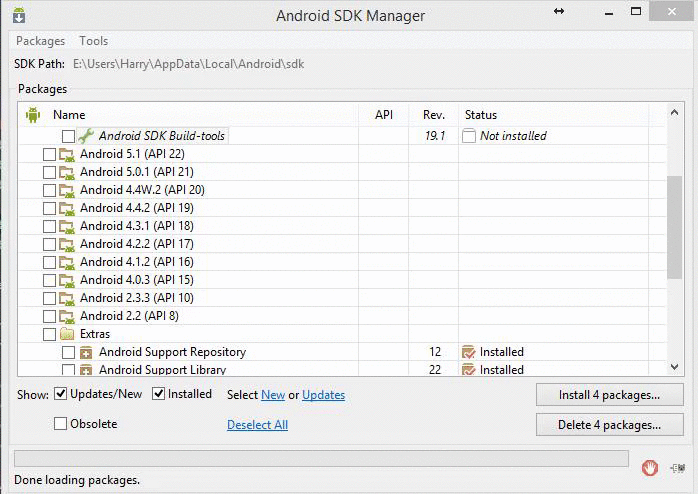Check the Android 5.0.1 (API 21) checkbox

pyautogui.click(x=49, y=172)
